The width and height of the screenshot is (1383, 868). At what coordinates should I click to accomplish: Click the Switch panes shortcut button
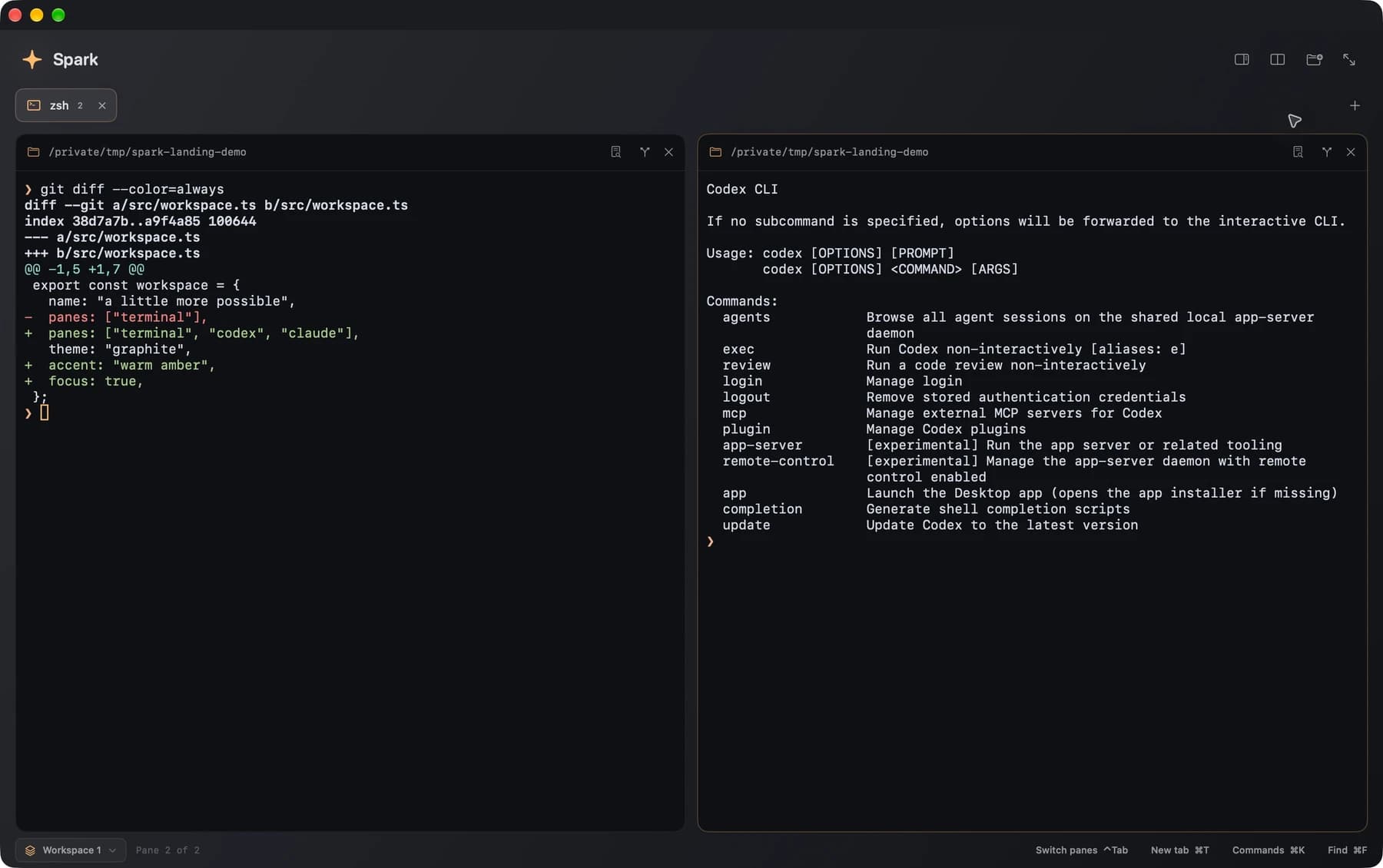coord(1082,850)
